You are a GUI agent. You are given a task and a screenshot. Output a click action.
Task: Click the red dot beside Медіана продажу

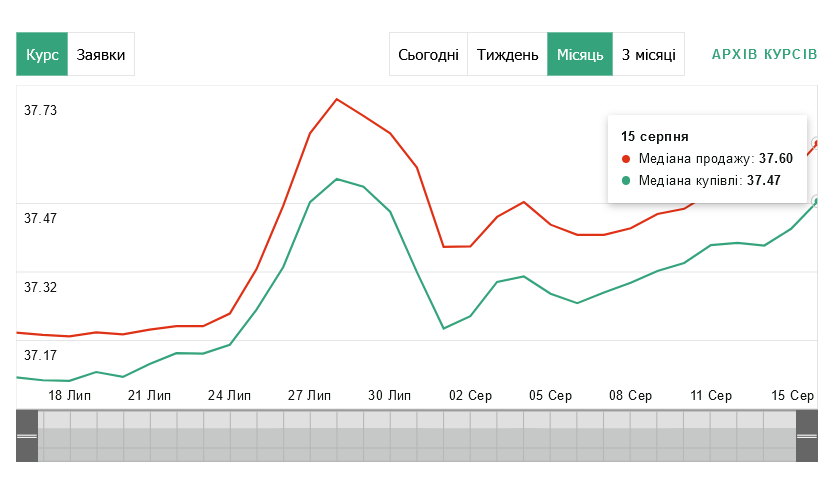point(626,159)
